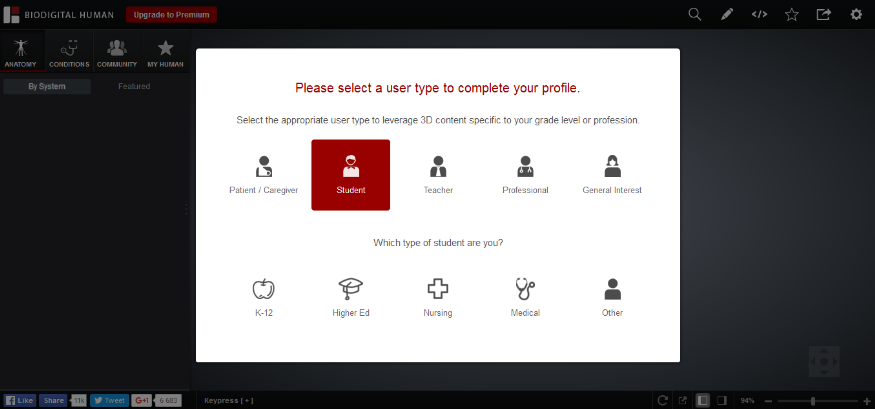This screenshot has height=409, width=875.
Task: Click Upgrade to Premium button
Action: tap(171, 15)
